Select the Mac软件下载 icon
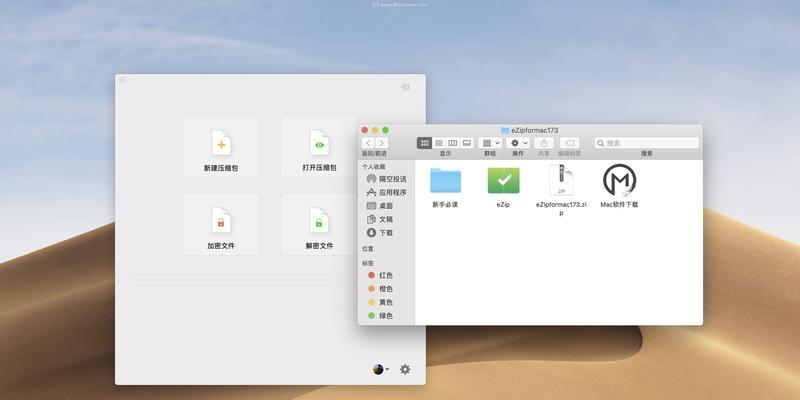Viewport: 800px width, 400px height. [619, 180]
